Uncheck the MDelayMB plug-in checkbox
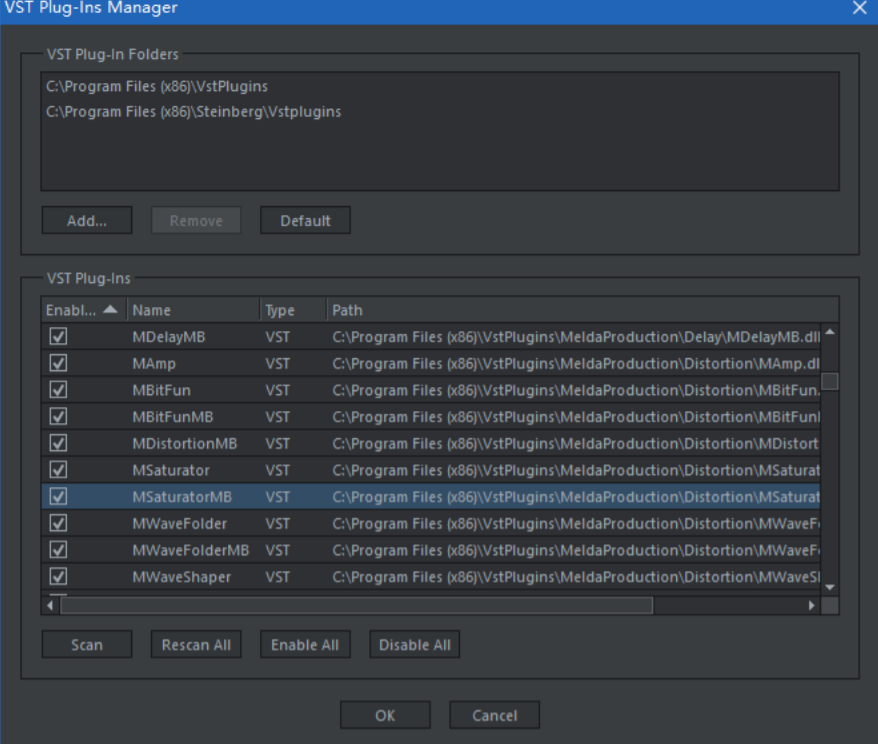Viewport: 878px width, 744px height. (x=58, y=337)
